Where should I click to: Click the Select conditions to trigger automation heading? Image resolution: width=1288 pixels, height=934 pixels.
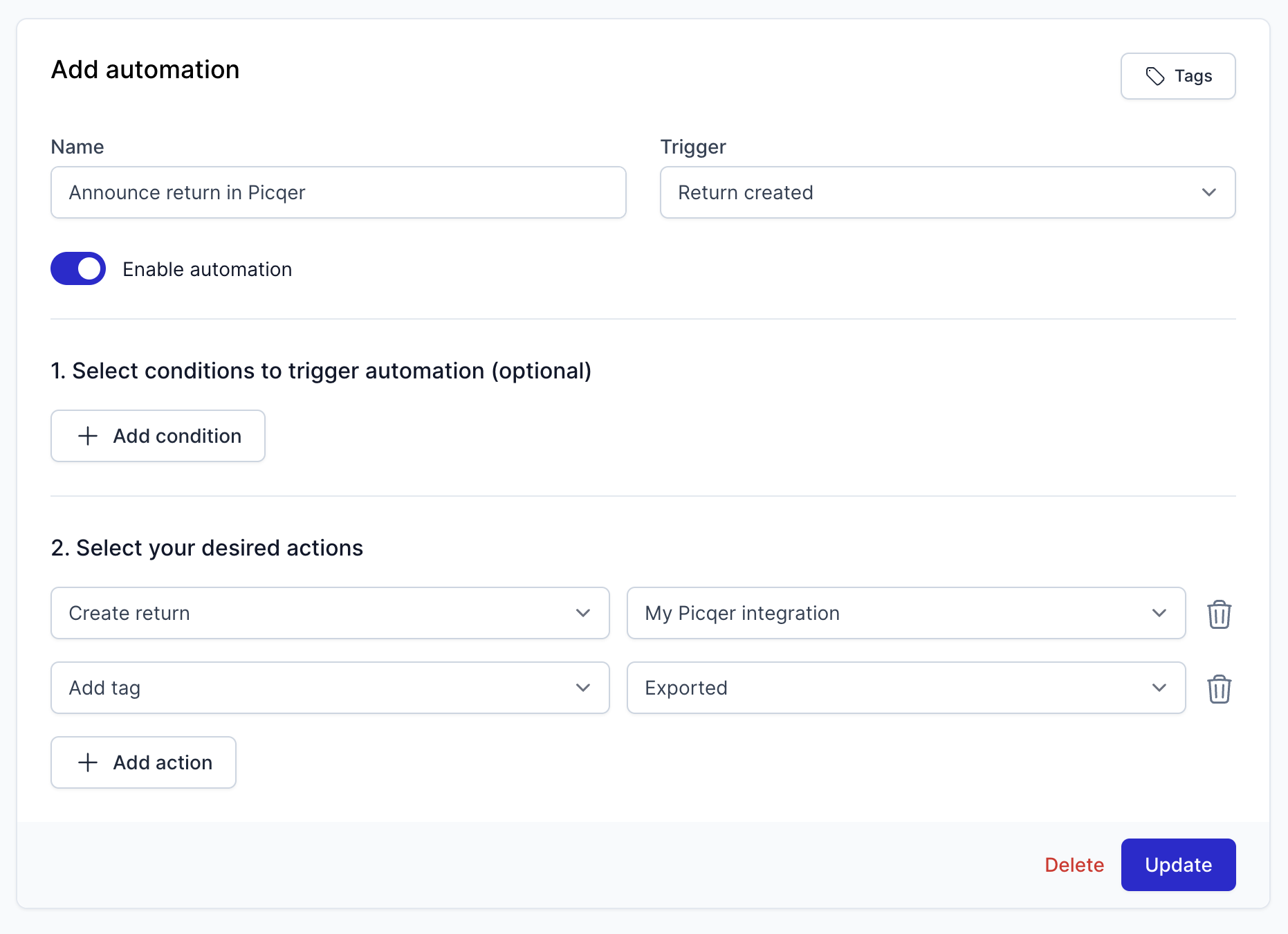click(321, 371)
